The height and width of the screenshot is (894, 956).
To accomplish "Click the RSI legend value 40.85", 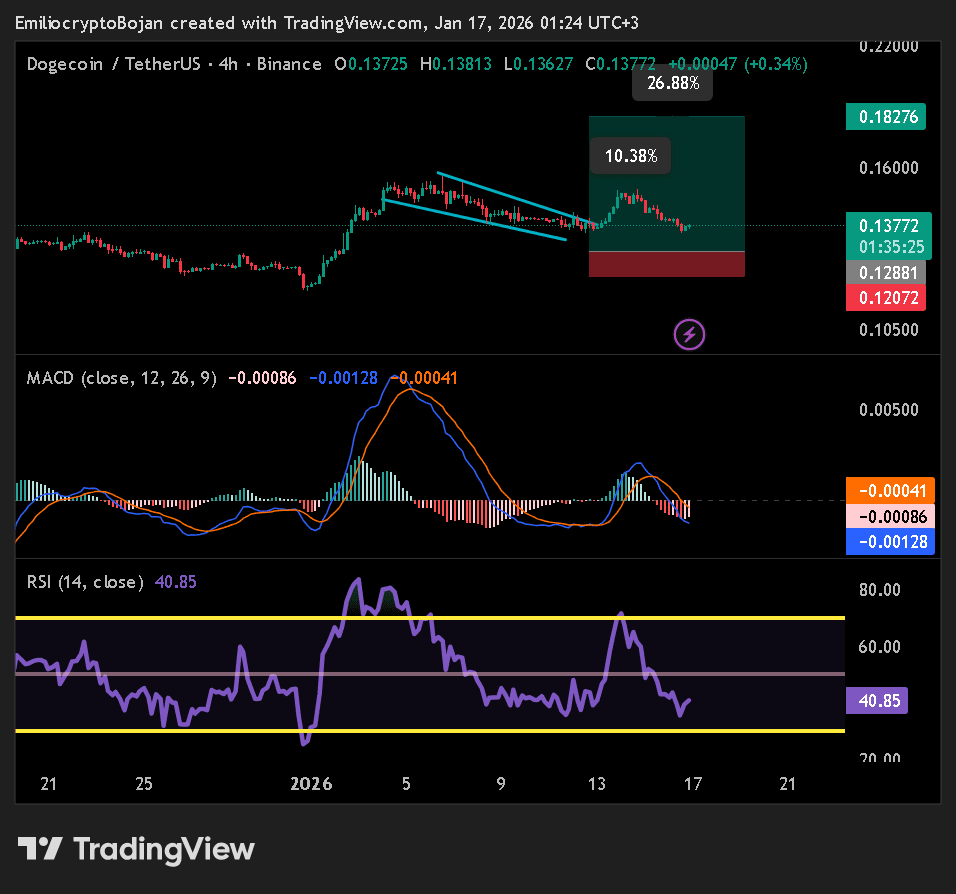I will (x=176, y=582).
